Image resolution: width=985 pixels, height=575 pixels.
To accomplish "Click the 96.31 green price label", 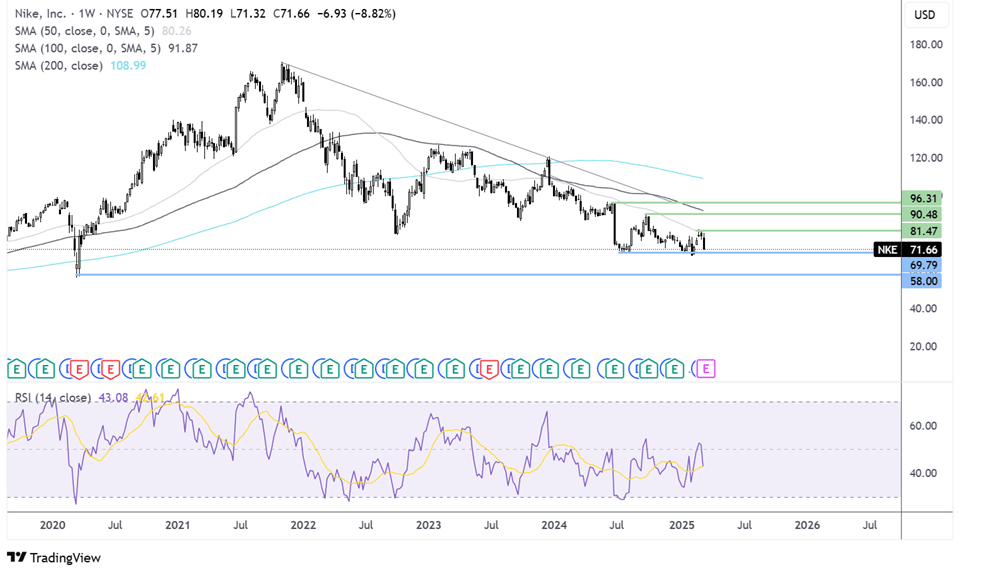I will tap(922, 199).
